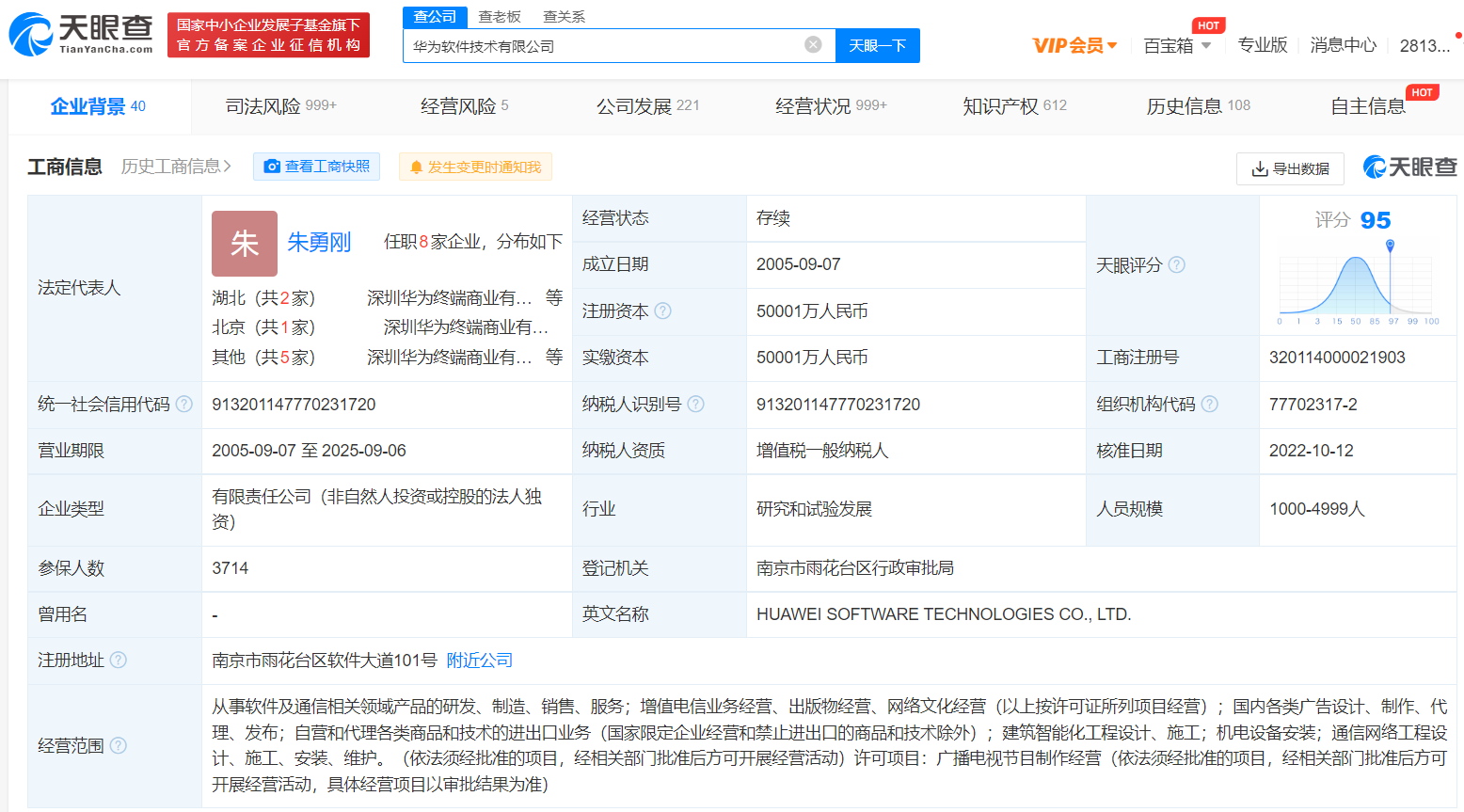Open 历史工商信息 chevron link
The width and height of the screenshot is (1464, 812).
[x=176, y=167]
